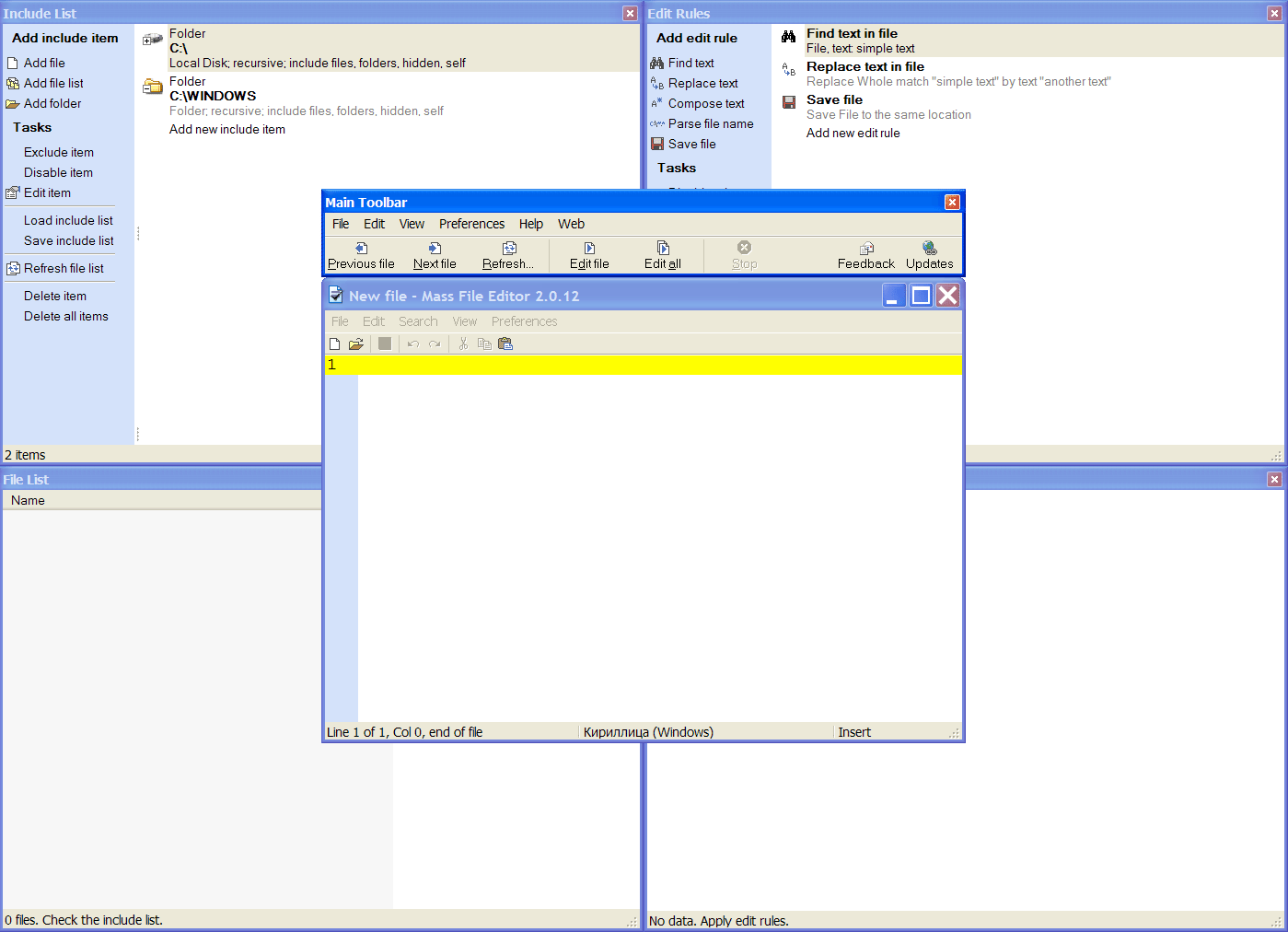The image size is (1288, 932).
Task: Click the binoculars icon of Find text in file rule
Action: click(x=789, y=37)
